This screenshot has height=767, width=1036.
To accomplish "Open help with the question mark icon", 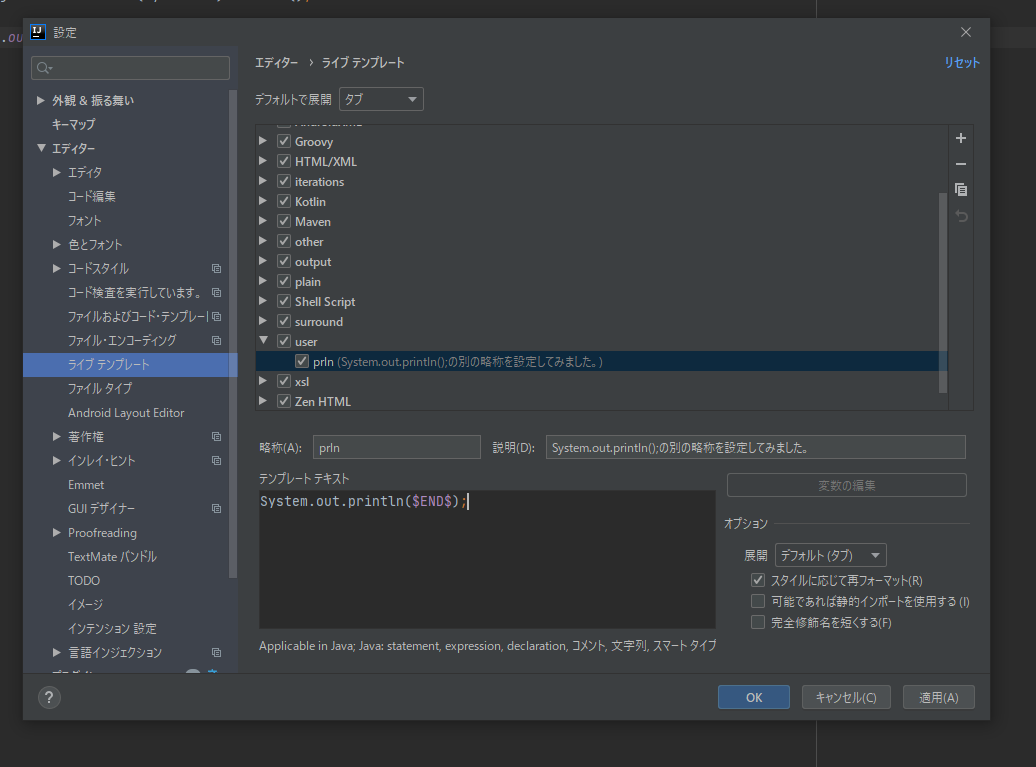I will click(x=49, y=697).
